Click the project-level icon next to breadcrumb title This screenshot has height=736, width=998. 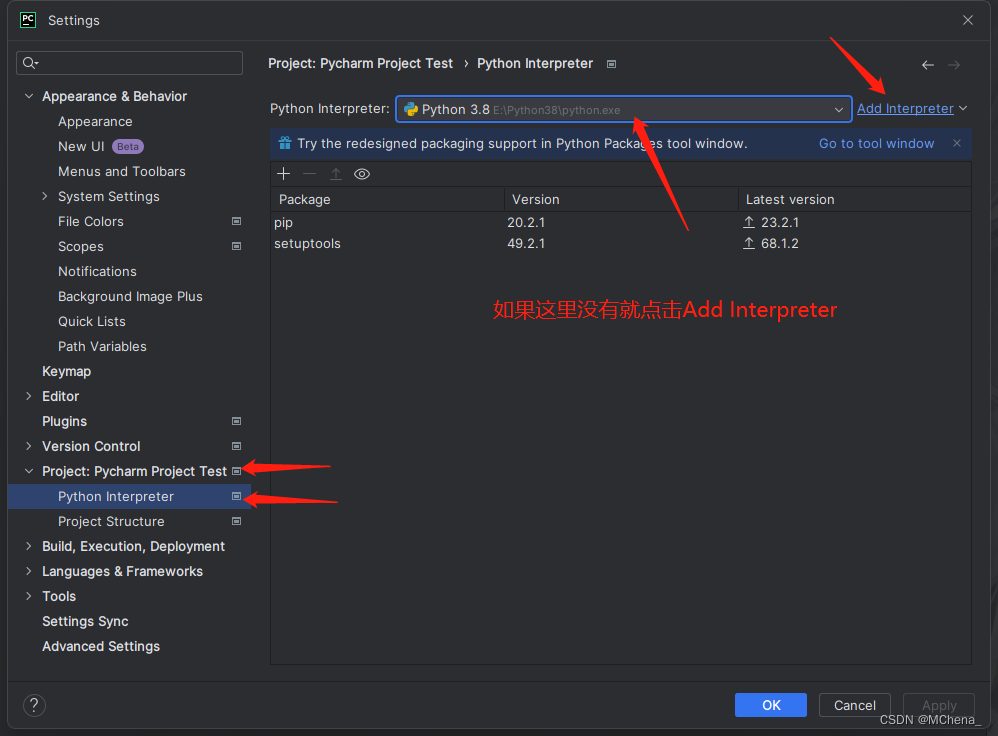point(612,64)
